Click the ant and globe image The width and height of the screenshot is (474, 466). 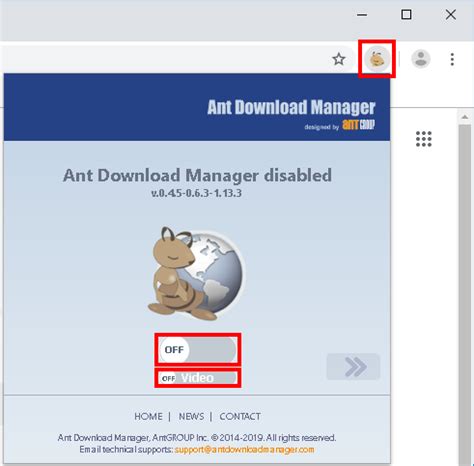[x=197, y=274]
